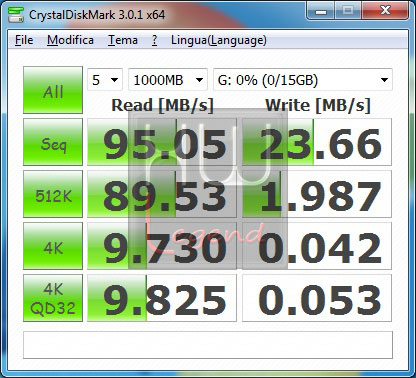Click the 512K read result 89.53

[x=162, y=194]
